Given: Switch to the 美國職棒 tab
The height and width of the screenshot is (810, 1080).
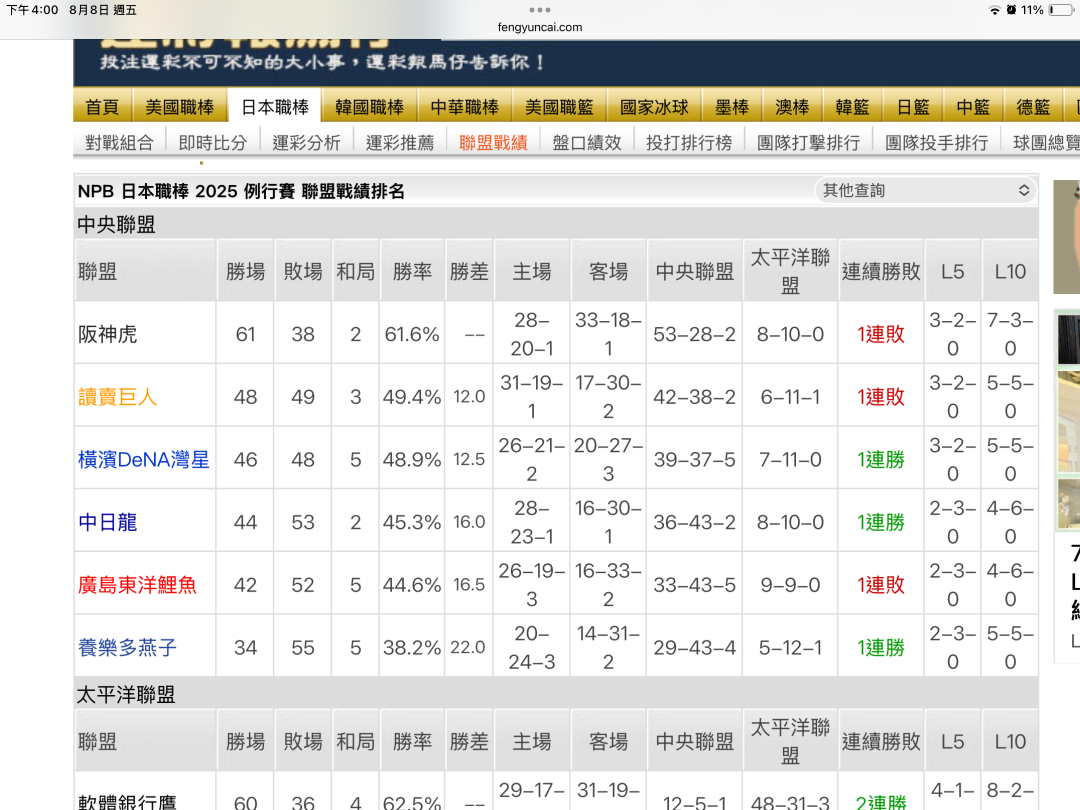Looking at the screenshot, I should [x=180, y=107].
